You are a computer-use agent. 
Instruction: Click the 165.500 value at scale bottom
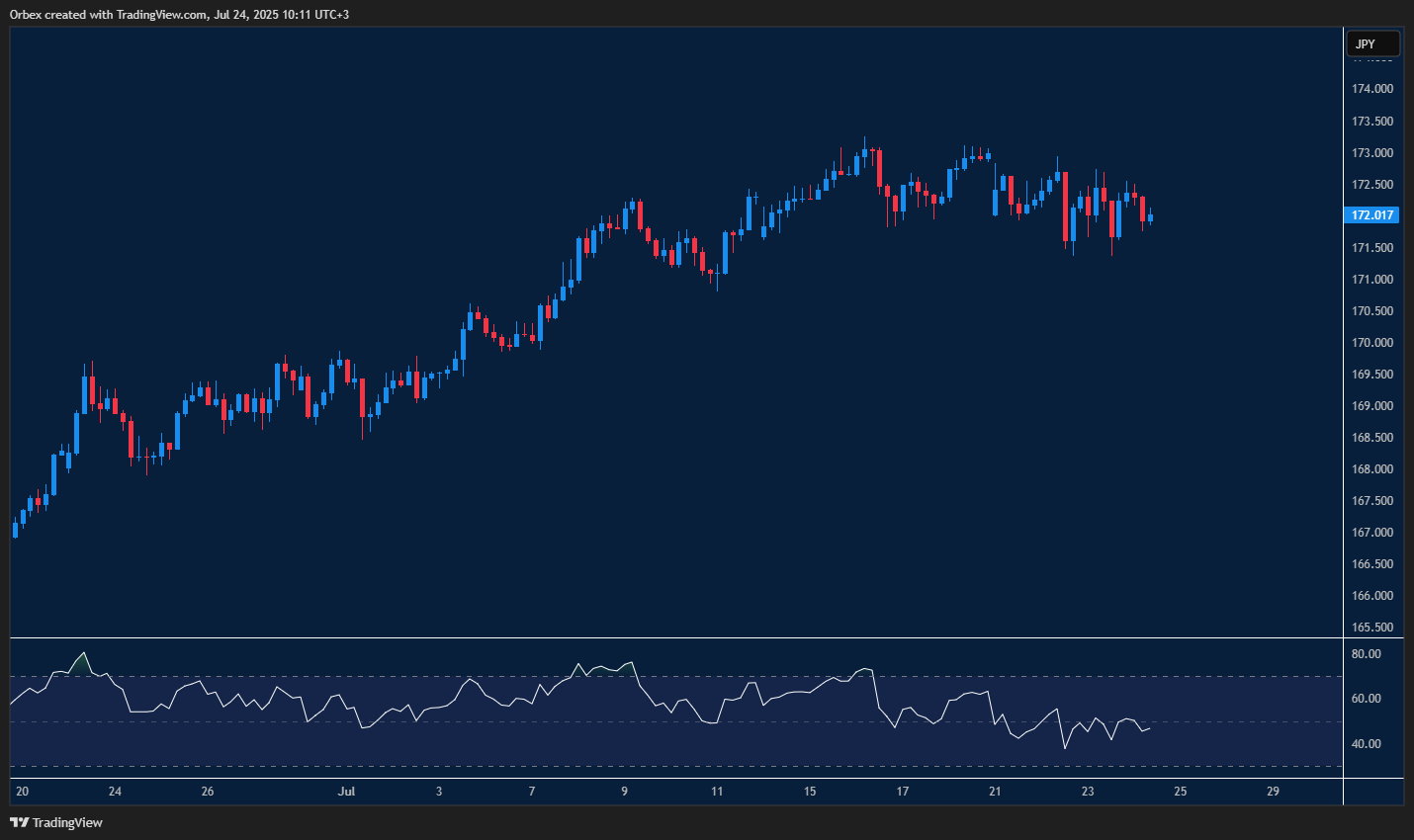[1372, 627]
